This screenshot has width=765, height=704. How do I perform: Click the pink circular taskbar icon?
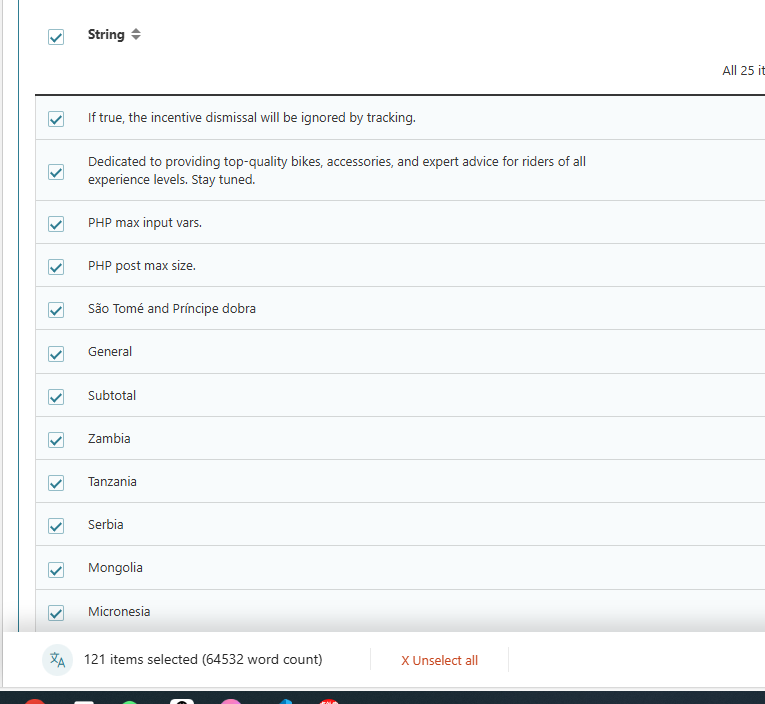coord(231,701)
